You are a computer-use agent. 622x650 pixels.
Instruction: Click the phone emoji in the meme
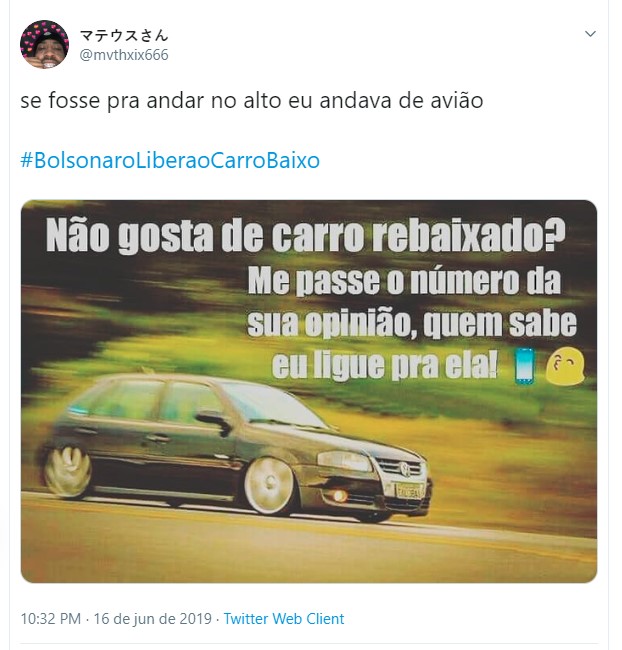[x=525, y=366]
